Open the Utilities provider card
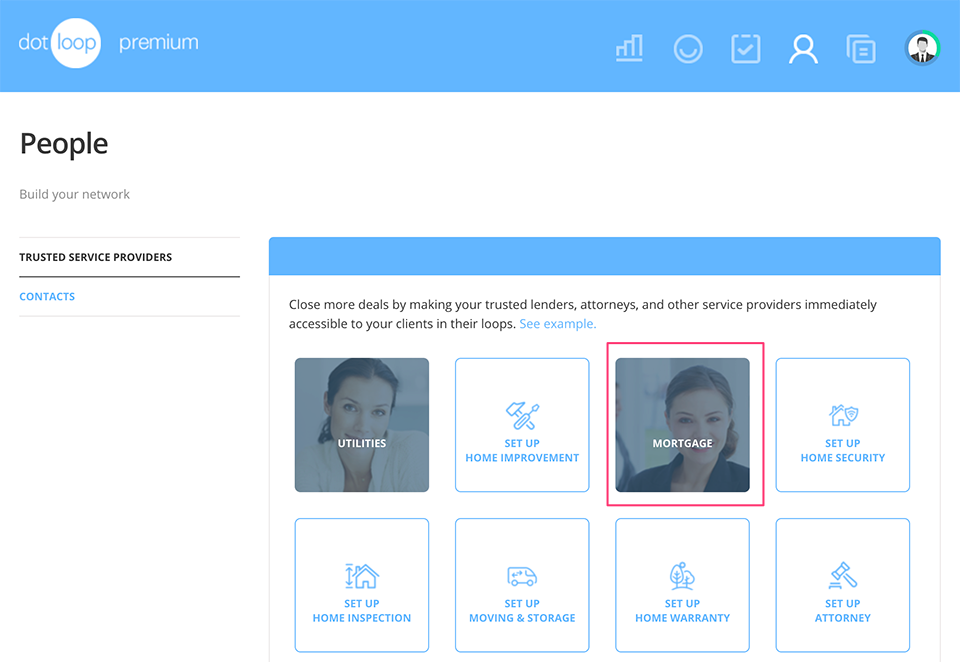The image size is (960, 662). coord(362,425)
